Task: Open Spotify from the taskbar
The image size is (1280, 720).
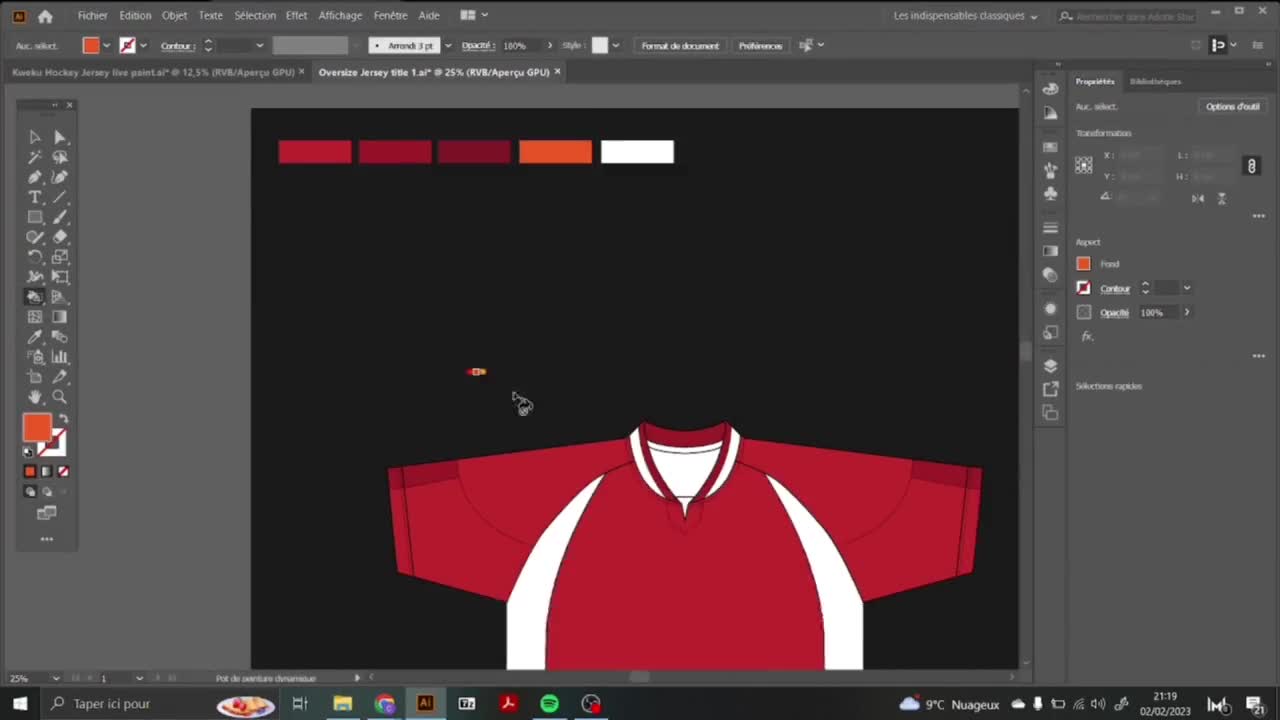Action: [549, 704]
